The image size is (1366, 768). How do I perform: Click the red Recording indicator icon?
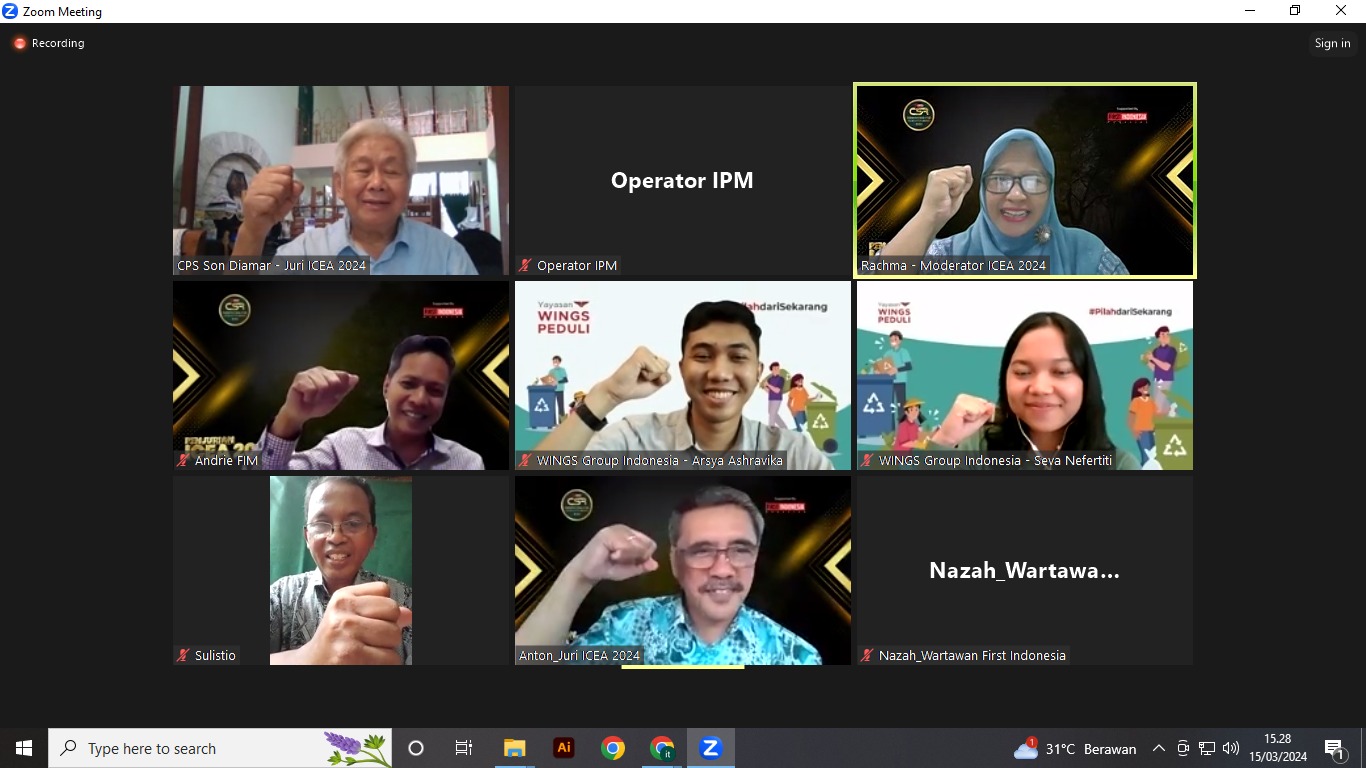pos(19,44)
